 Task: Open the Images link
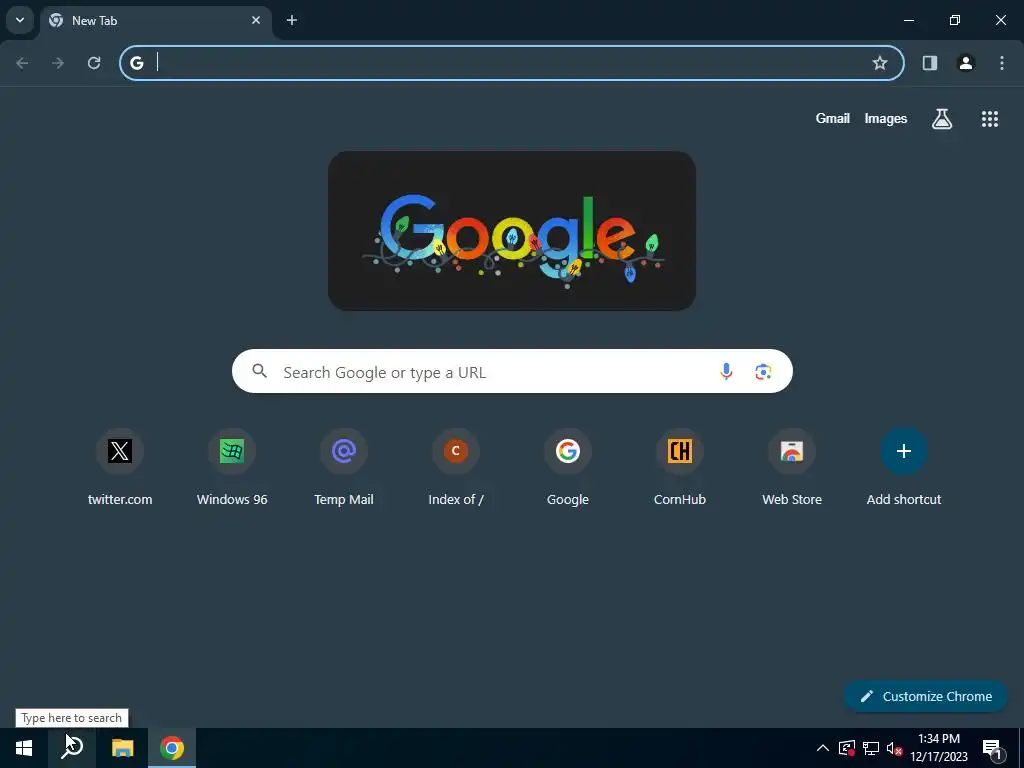(x=886, y=118)
